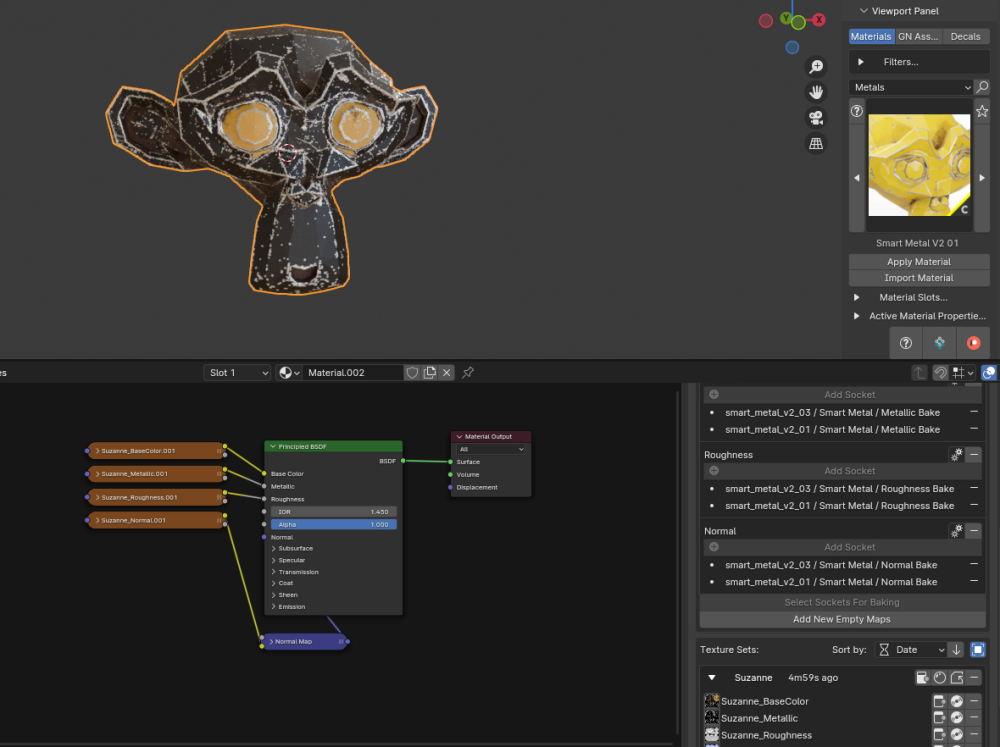Click the Alpha slider in Principled BSDF

pyautogui.click(x=333, y=524)
